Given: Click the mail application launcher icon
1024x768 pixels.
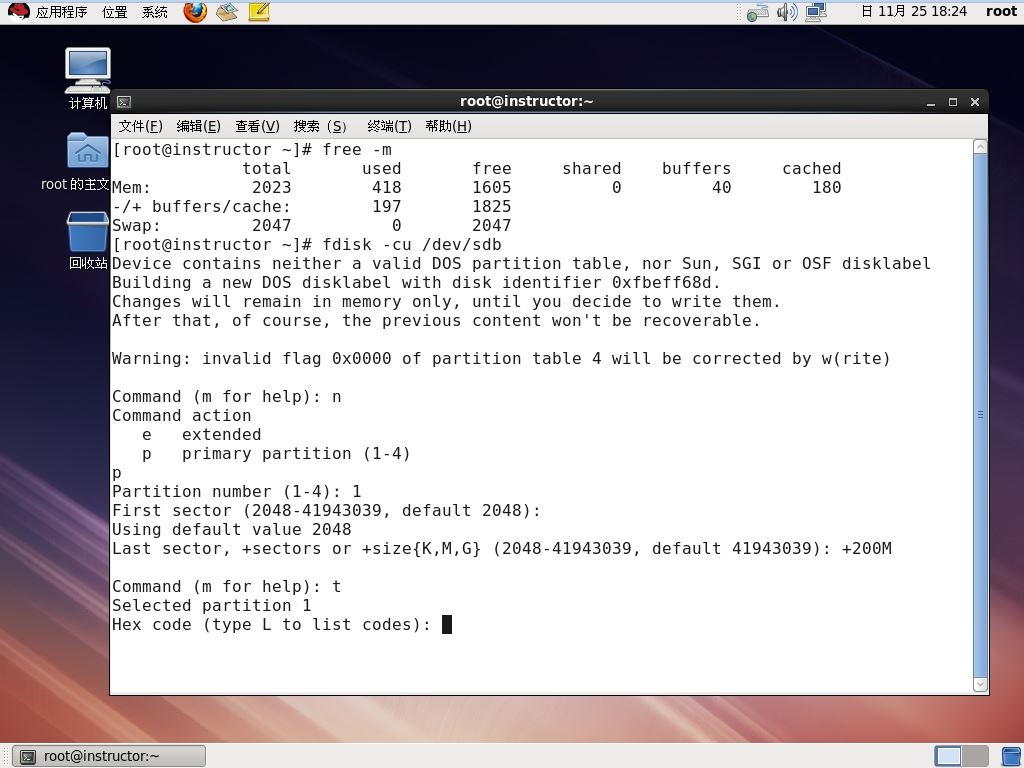Looking at the screenshot, I should click(x=227, y=12).
